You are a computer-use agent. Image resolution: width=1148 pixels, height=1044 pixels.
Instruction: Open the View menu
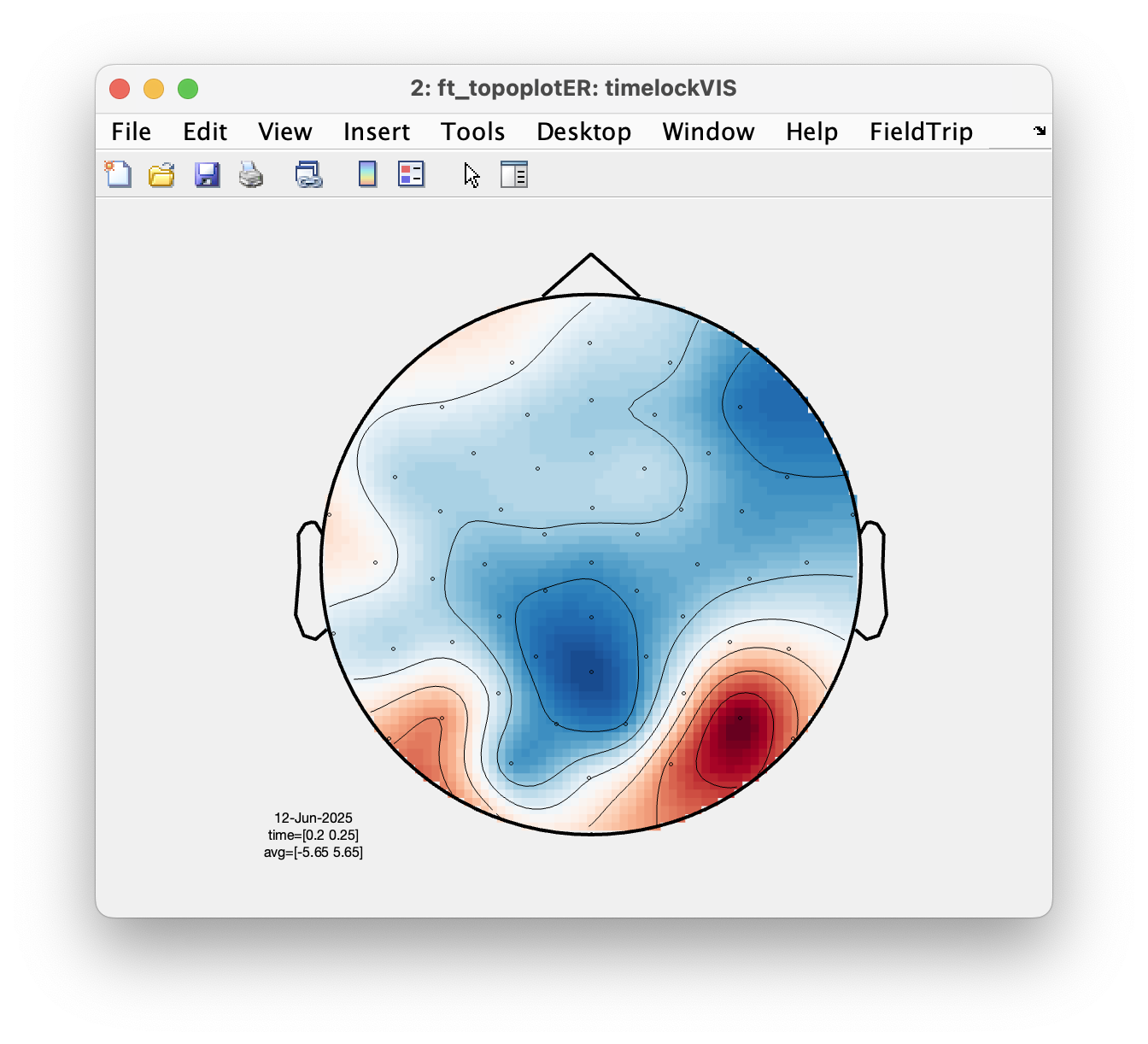click(285, 132)
